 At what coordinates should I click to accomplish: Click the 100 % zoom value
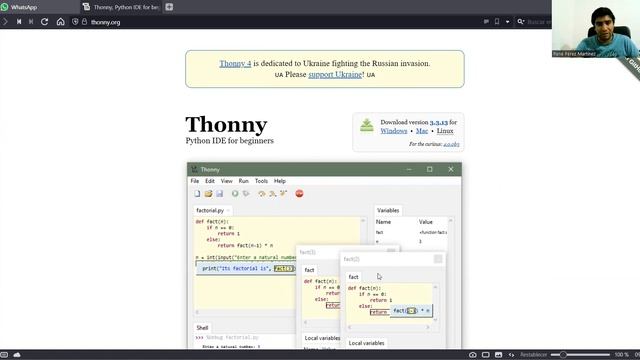pos(621,355)
